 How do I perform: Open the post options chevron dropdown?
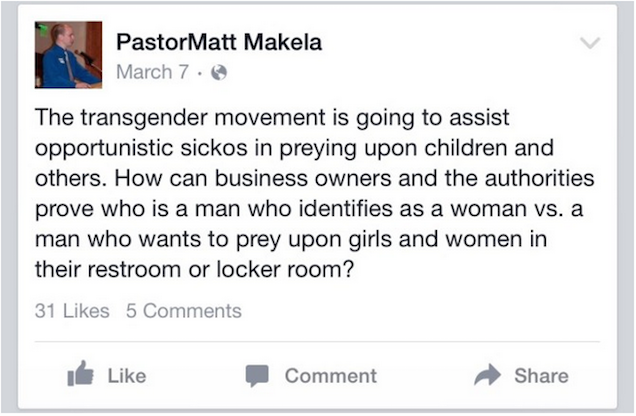(x=591, y=43)
